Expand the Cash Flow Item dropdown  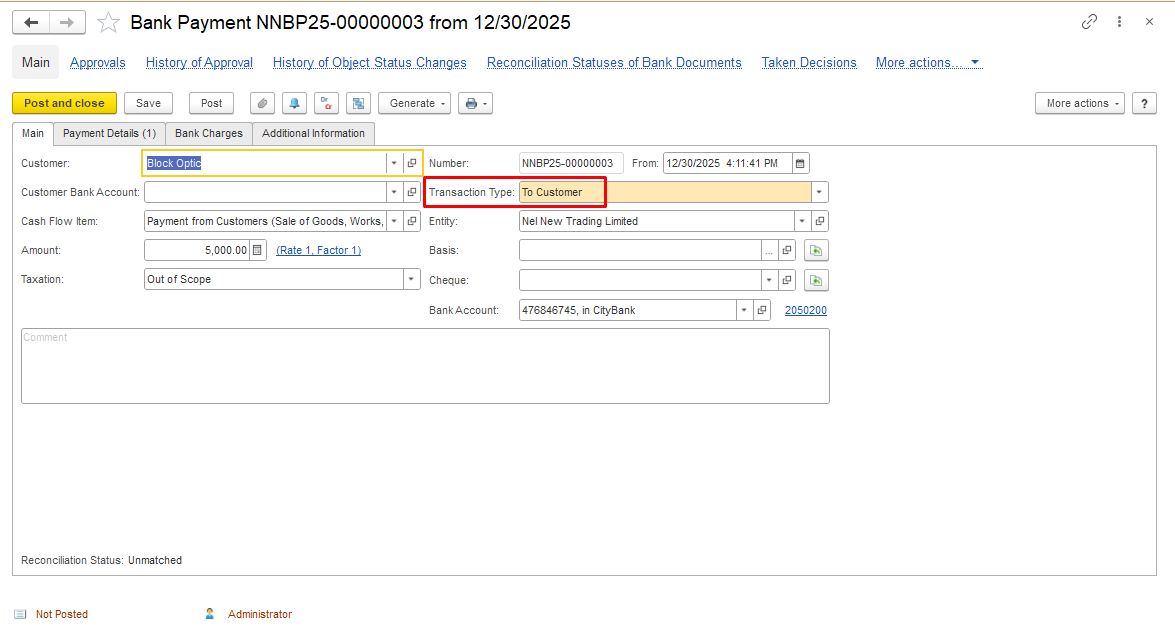pyautogui.click(x=394, y=221)
